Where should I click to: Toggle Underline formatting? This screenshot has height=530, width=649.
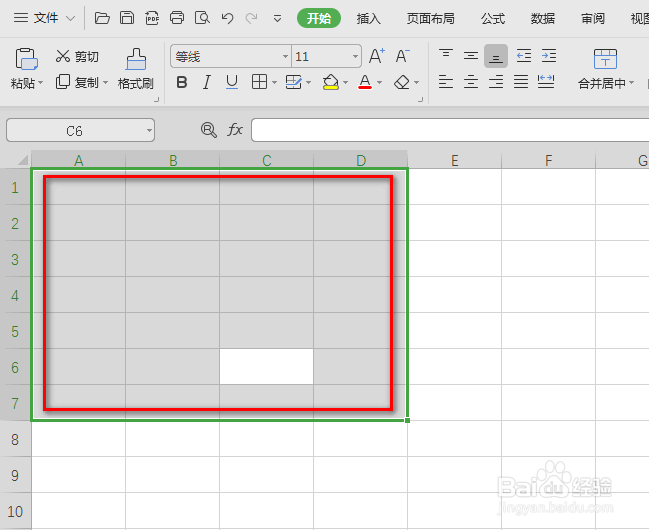232,82
